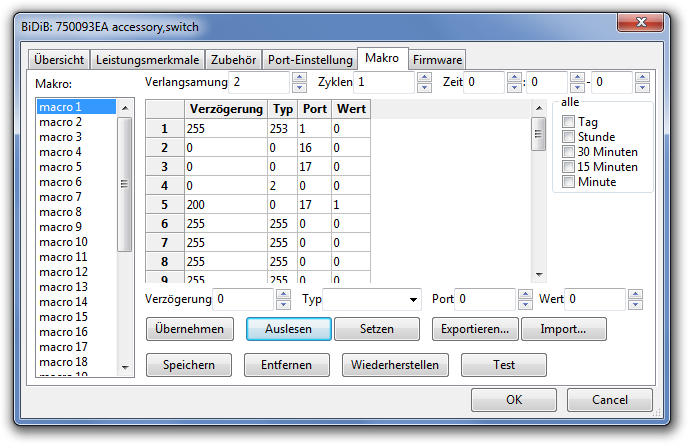Screen dimensions: 689x445
Task: Click the Auslesen button
Action: coord(288,328)
